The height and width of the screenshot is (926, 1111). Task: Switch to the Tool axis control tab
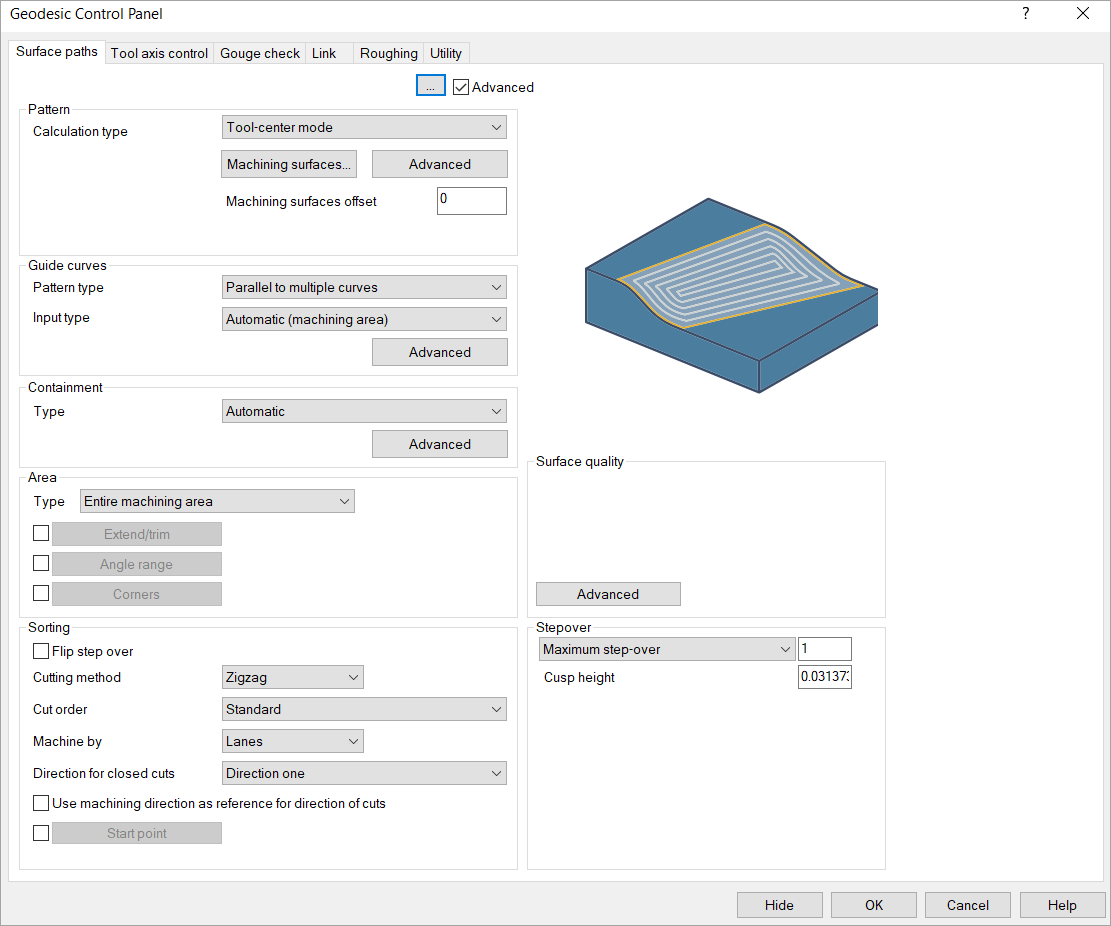point(159,54)
